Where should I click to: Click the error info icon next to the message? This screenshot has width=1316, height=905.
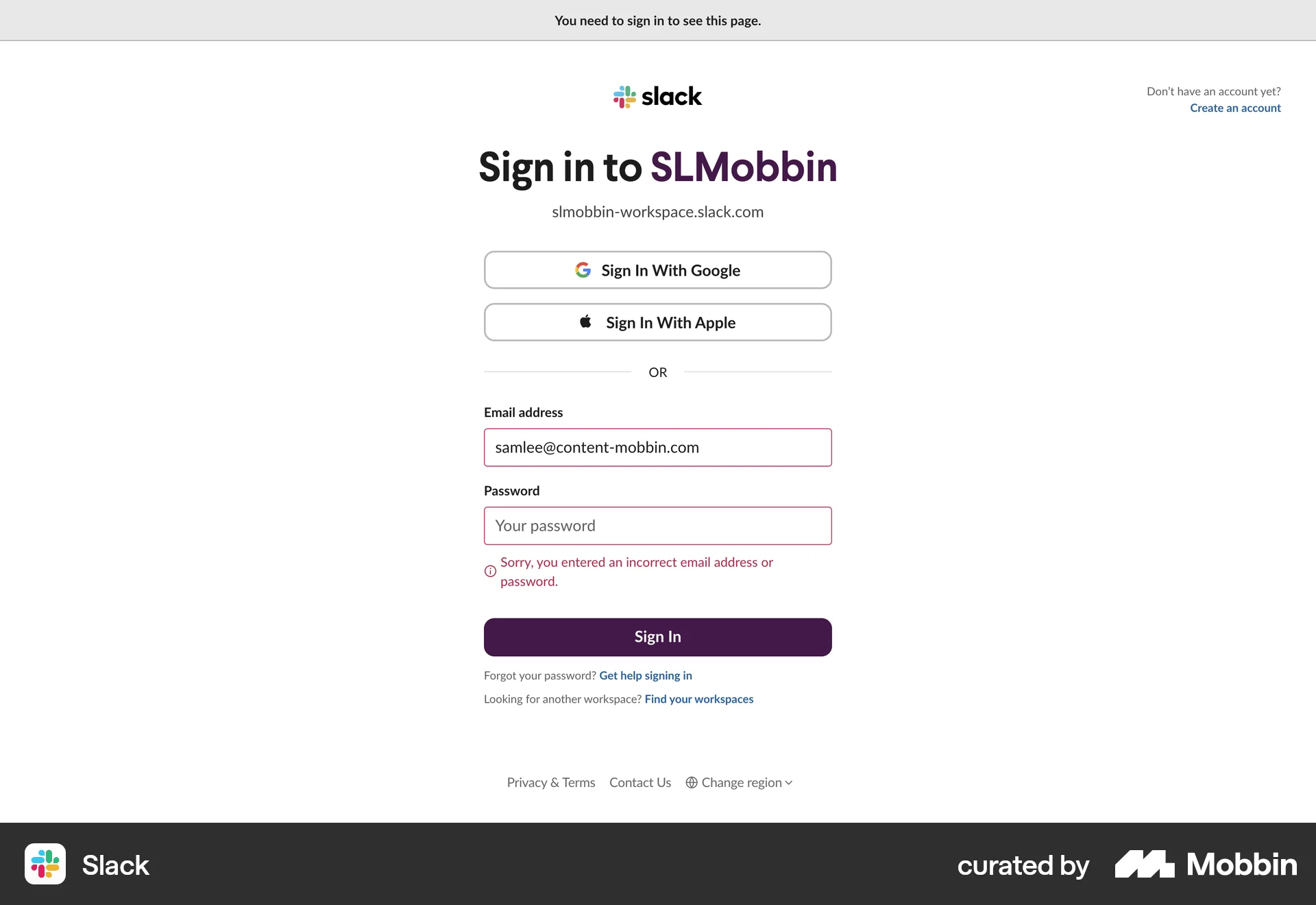489,571
